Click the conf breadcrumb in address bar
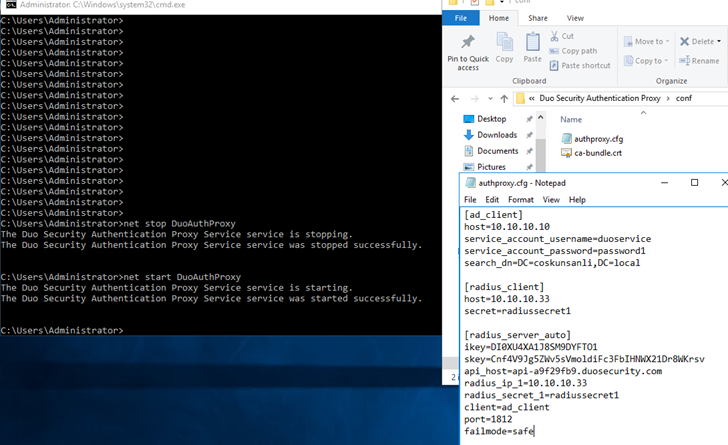 click(x=683, y=98)
